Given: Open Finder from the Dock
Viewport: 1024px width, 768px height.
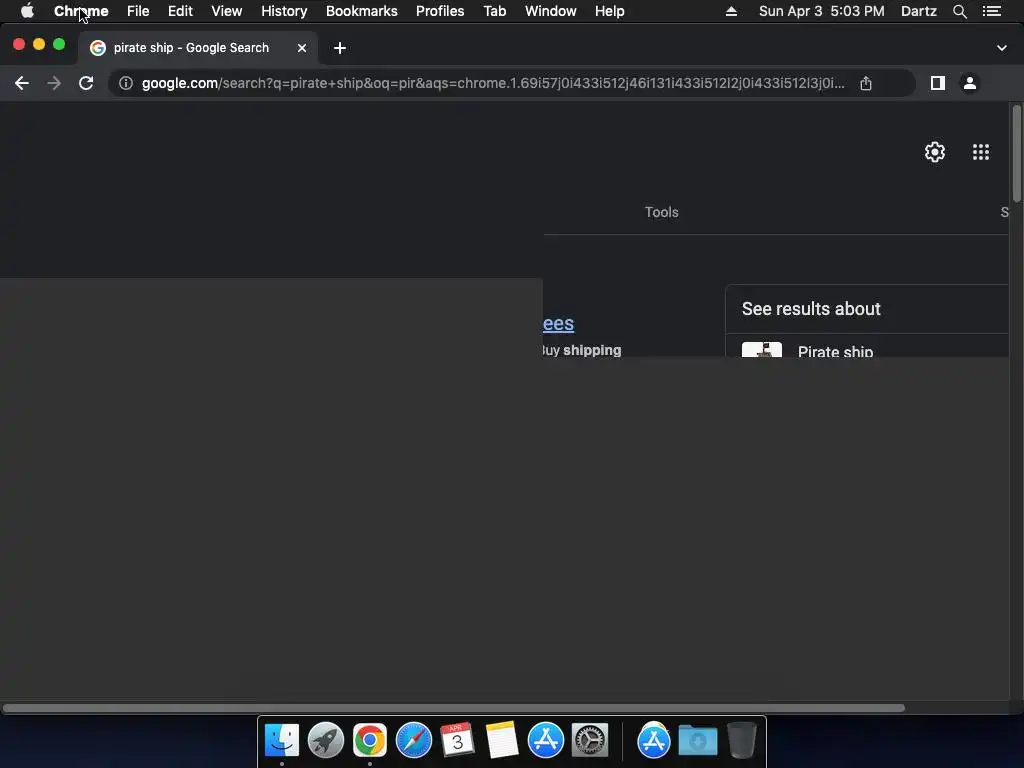Looking at the screenshot, I should coord(282,740).
